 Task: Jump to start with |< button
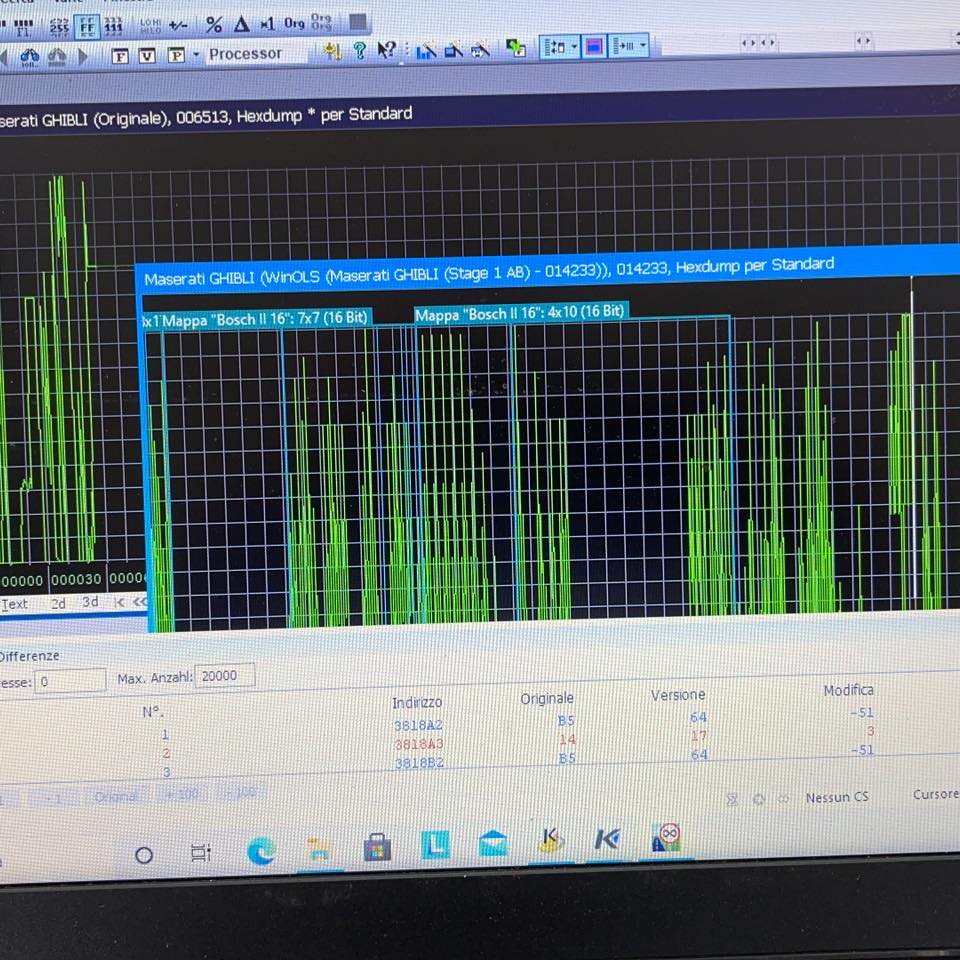(x=119, y=602)
